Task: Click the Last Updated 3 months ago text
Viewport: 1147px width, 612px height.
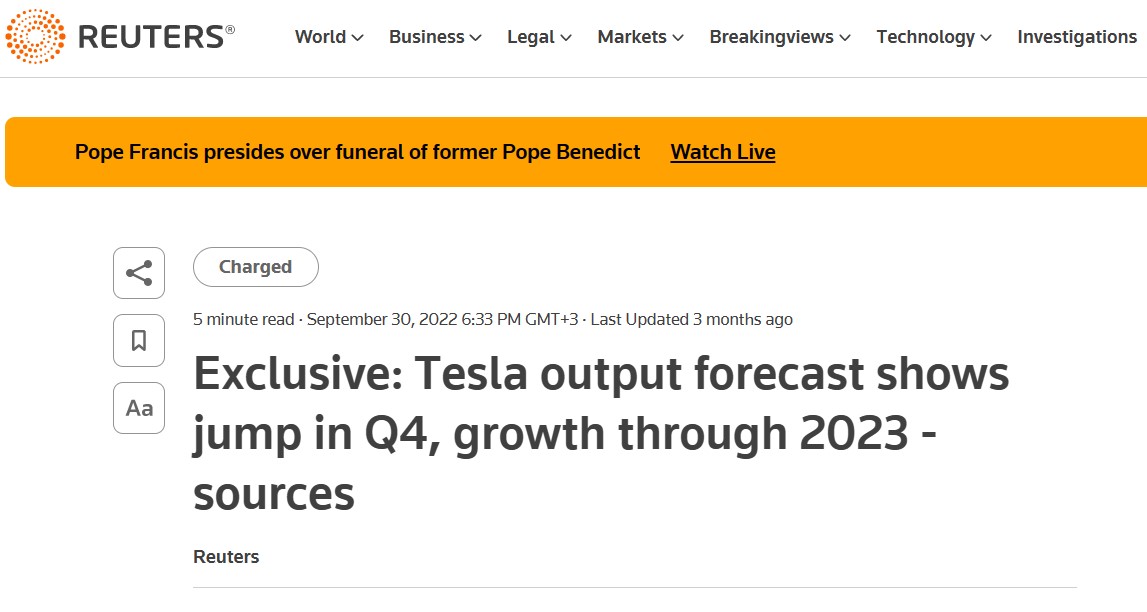Action: coord(691,320)
